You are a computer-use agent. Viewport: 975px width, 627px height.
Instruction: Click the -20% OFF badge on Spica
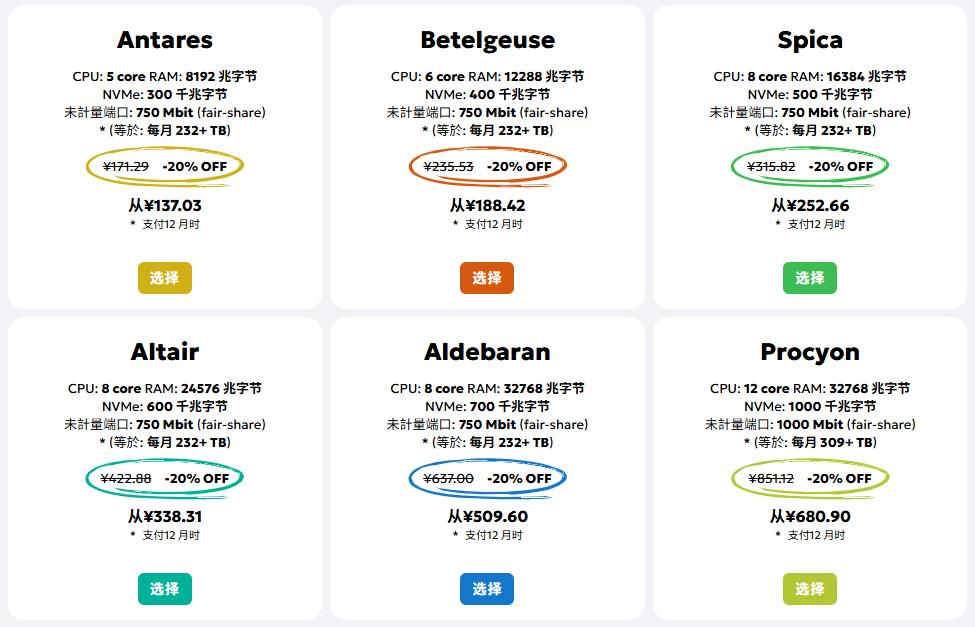[841, 166]
